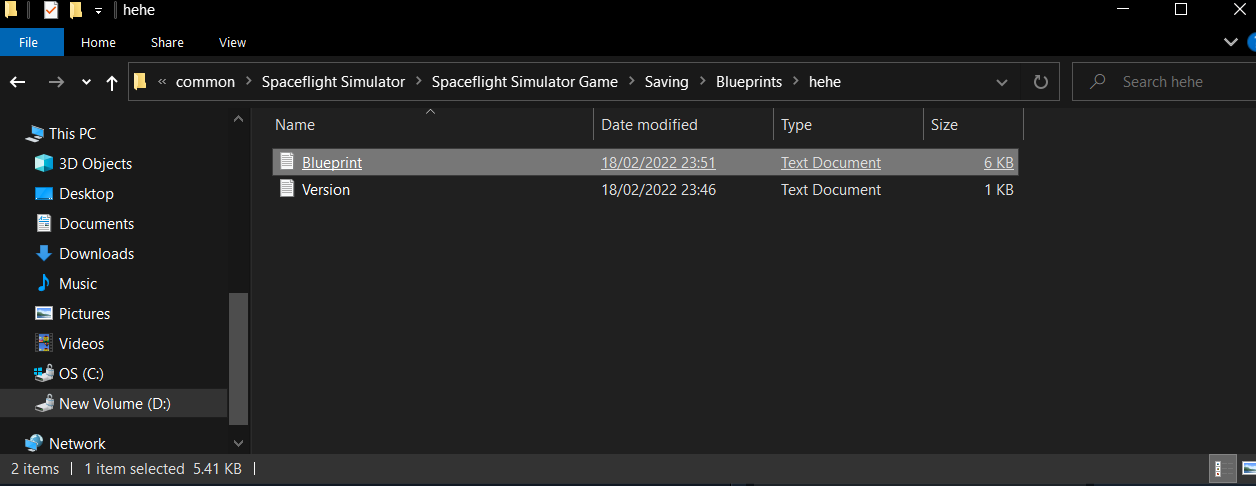Screen dimensions: 1256x486
Task: Open the recent locations dropdown
Action: click(86, 82)
